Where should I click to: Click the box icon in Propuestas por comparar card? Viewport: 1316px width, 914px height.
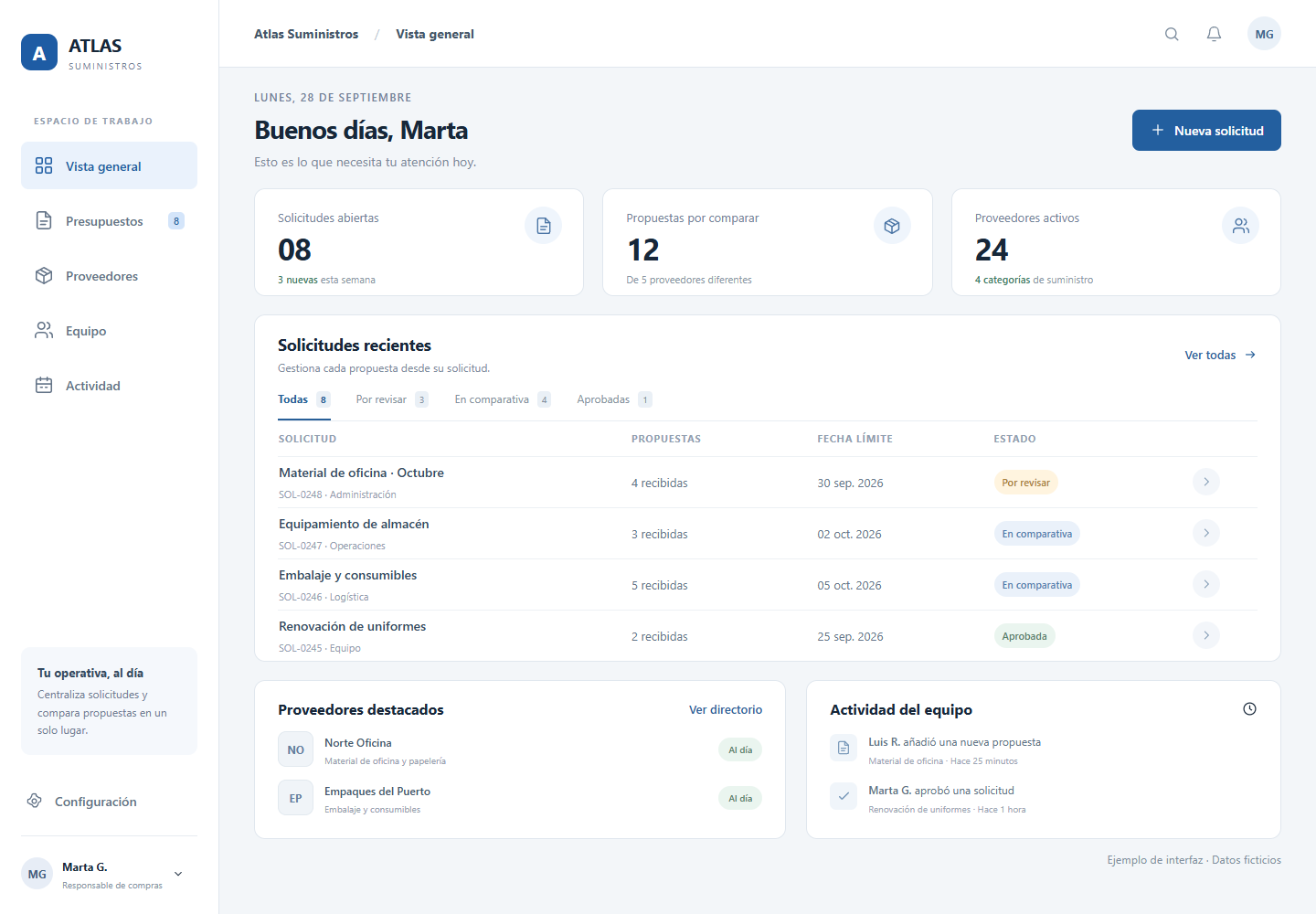tap(892, 226)
